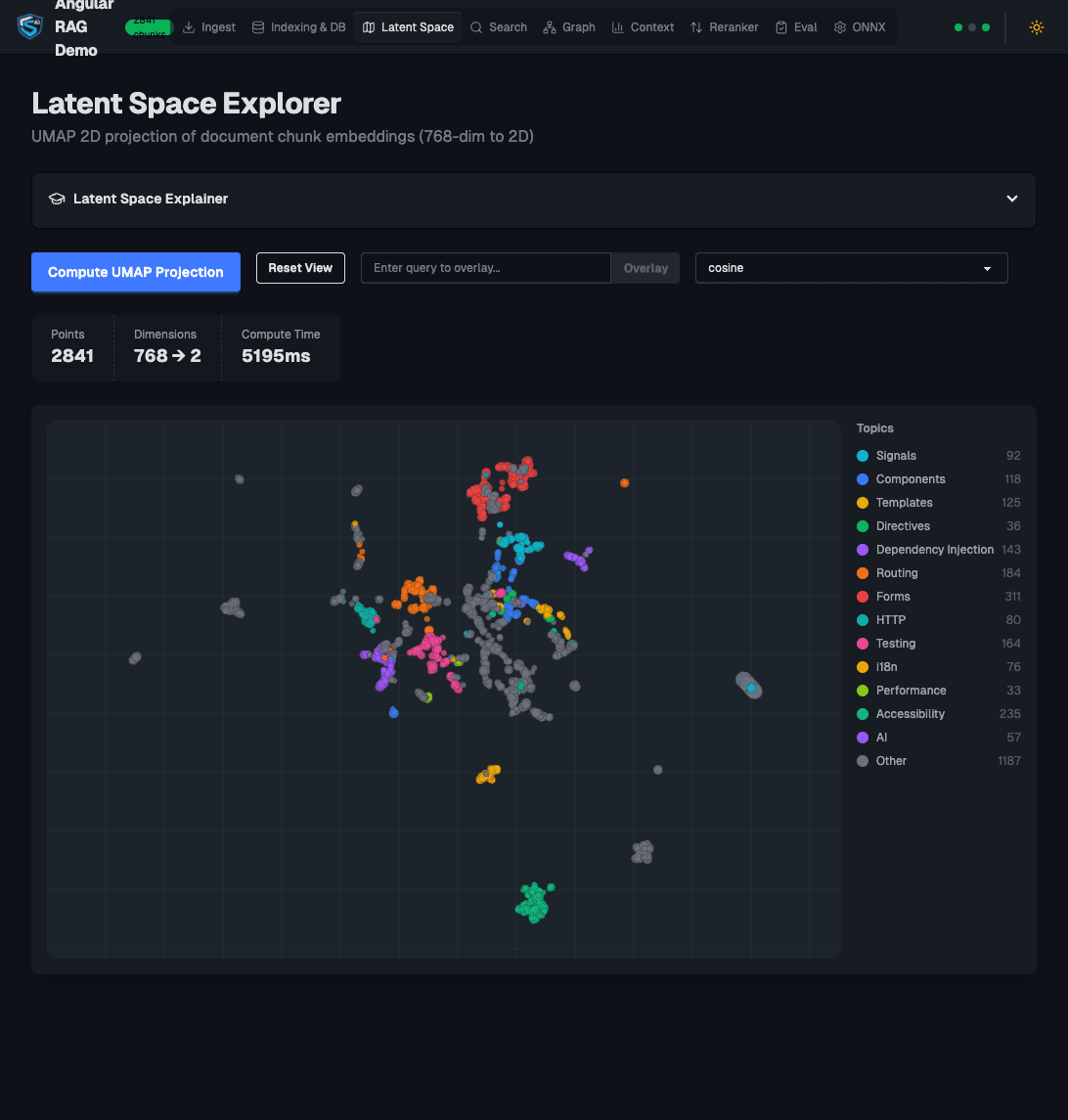The height and width of the screenshot is (1120, 1068).
Task: Click the Compute Time 5195ms value
Action: click(x=276, y=356)
